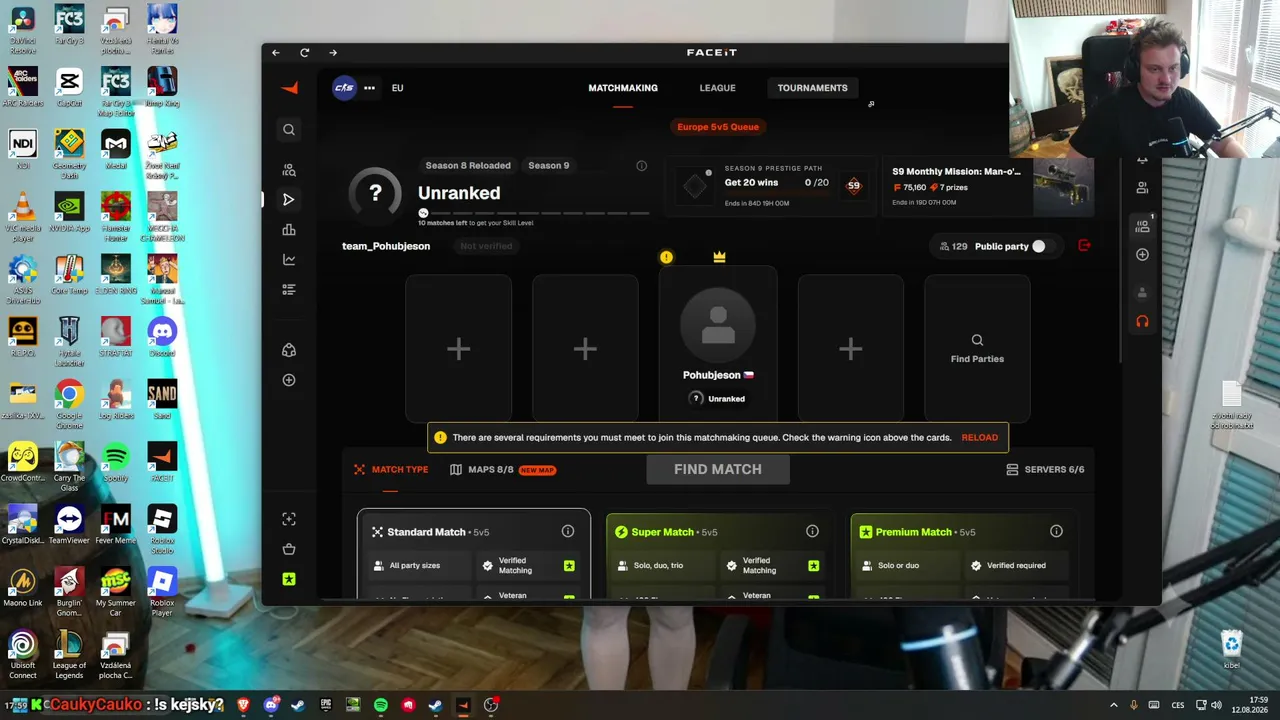This screenshot has width=1280, height=720.
Task: Open the EU region selector
Action: tap(397, 88)
